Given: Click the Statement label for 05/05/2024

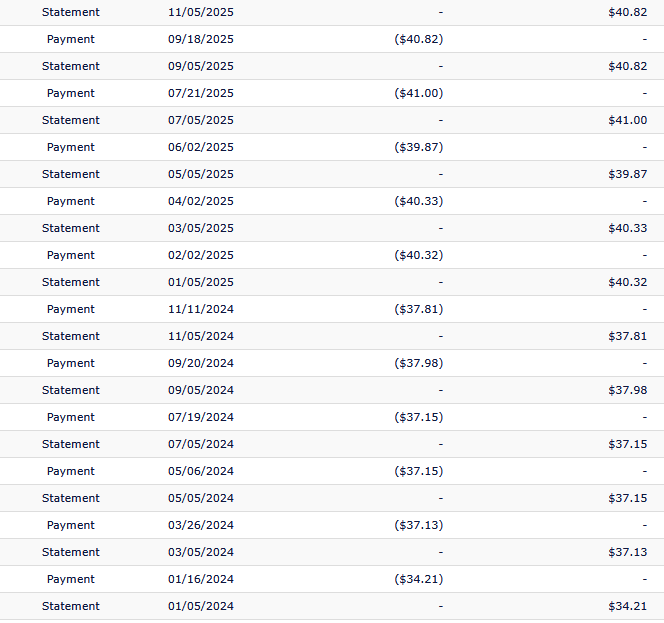Looking at the screenshot, I should [x=71, y=498].
